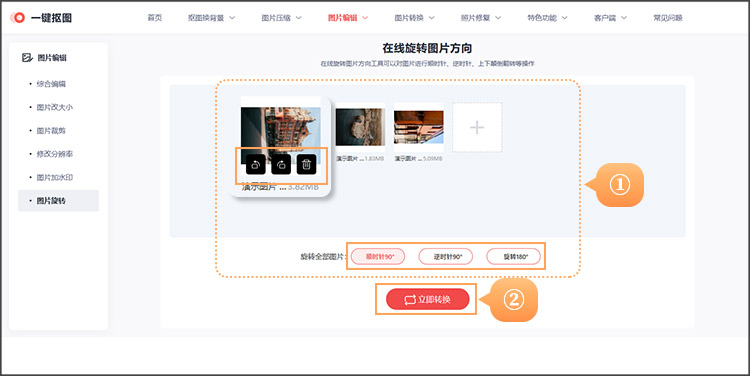Open 修改分辨率 in the sidebar
This screenshot has height=376, width=750.
55,154
